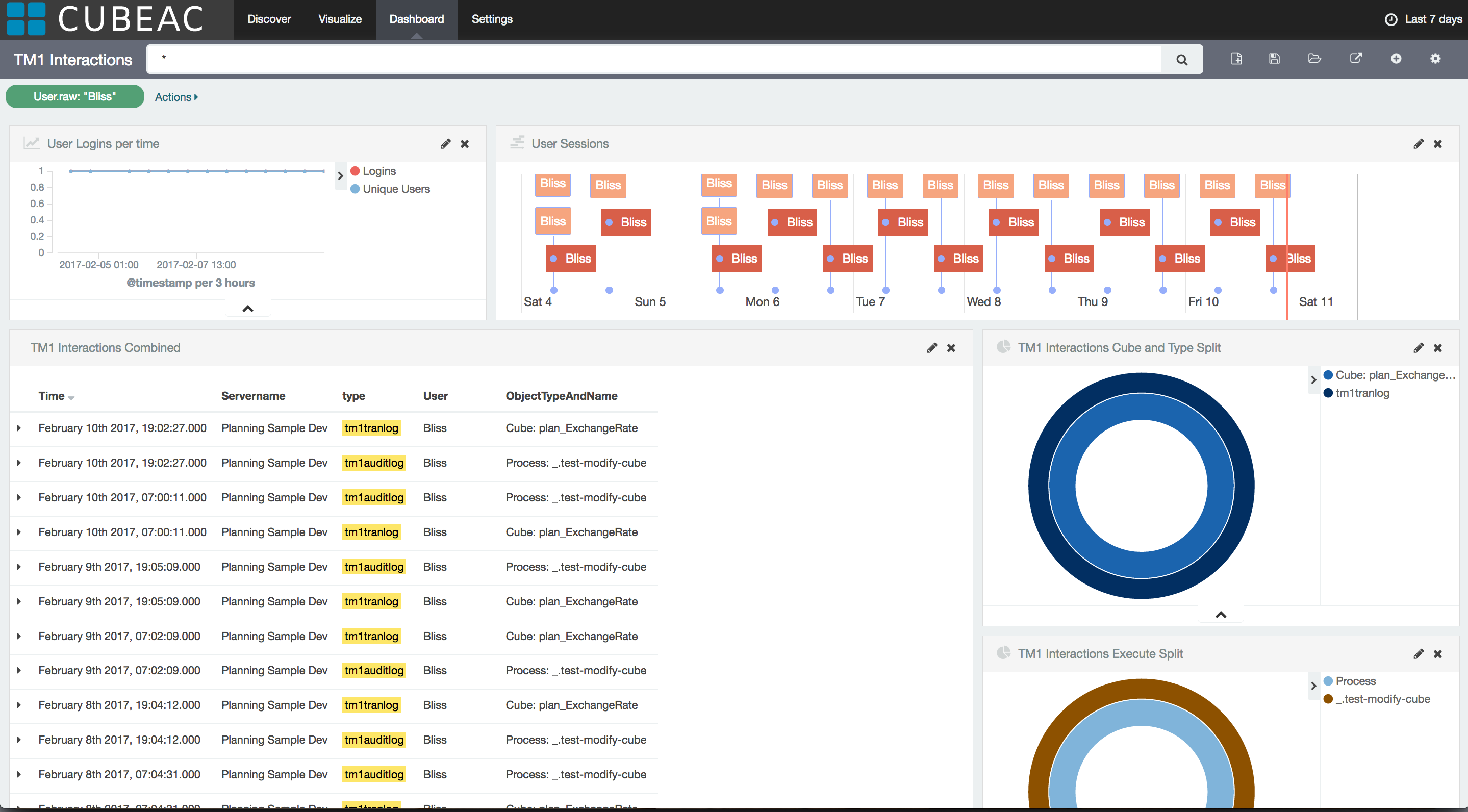Remove the TM1 Interactions Execute Split panel
Viewport: 1468px width, 812px height.
click(1437, 654)
